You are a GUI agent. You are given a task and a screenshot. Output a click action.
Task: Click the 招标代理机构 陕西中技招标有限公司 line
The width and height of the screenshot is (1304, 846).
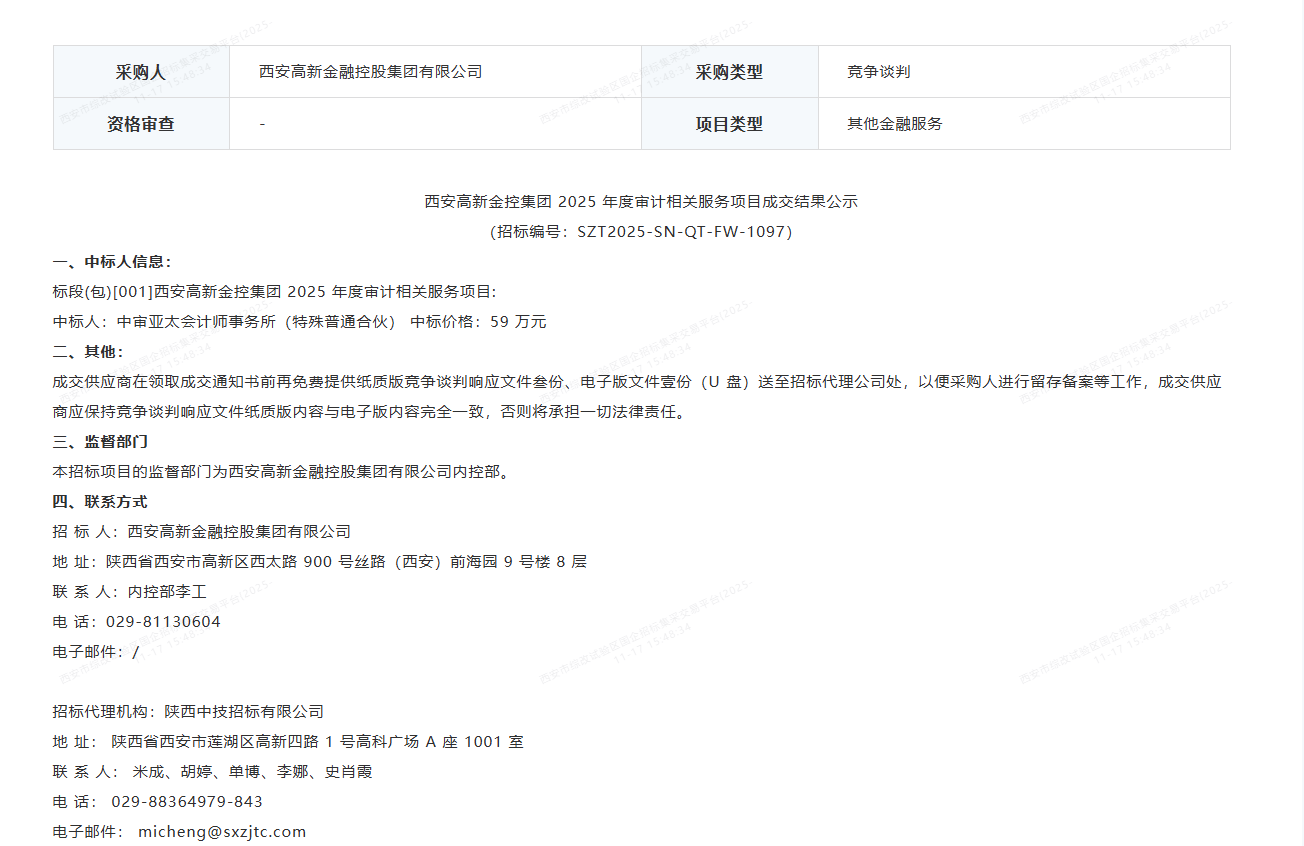[x=188, y=712]
